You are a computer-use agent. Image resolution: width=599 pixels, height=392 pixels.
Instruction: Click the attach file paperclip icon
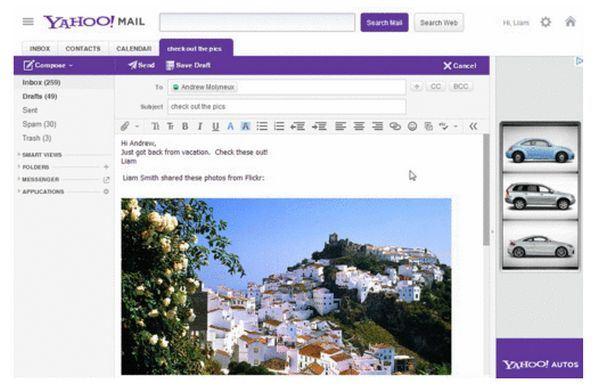coord(125,126)
